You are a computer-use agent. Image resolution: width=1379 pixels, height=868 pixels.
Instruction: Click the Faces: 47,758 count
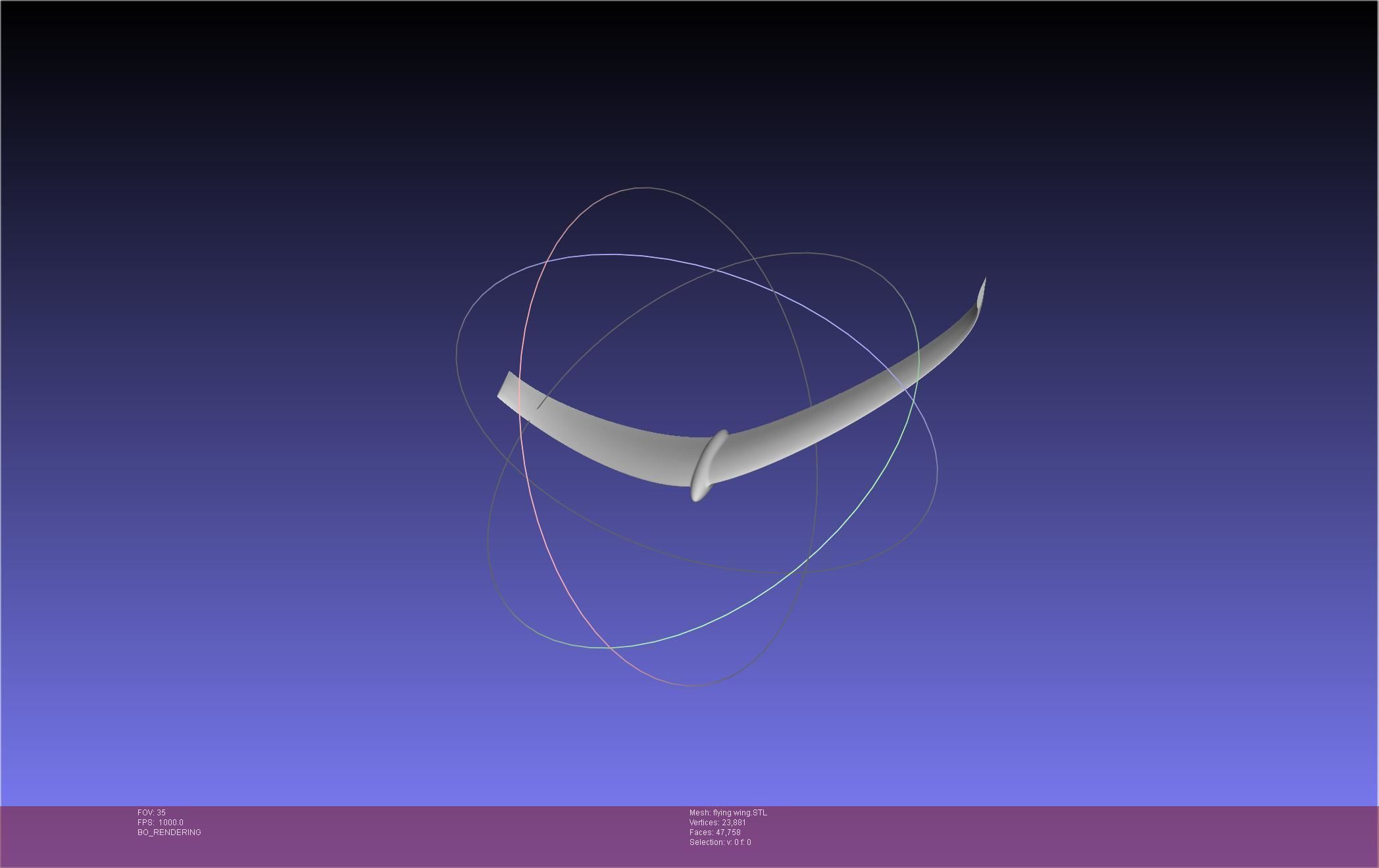(715, 832)
